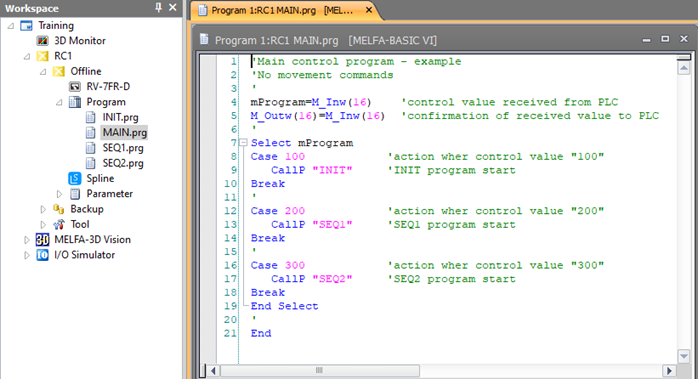Click the I/O Simulator icon
The image size is (698, 379).
[x=43, y=255]
